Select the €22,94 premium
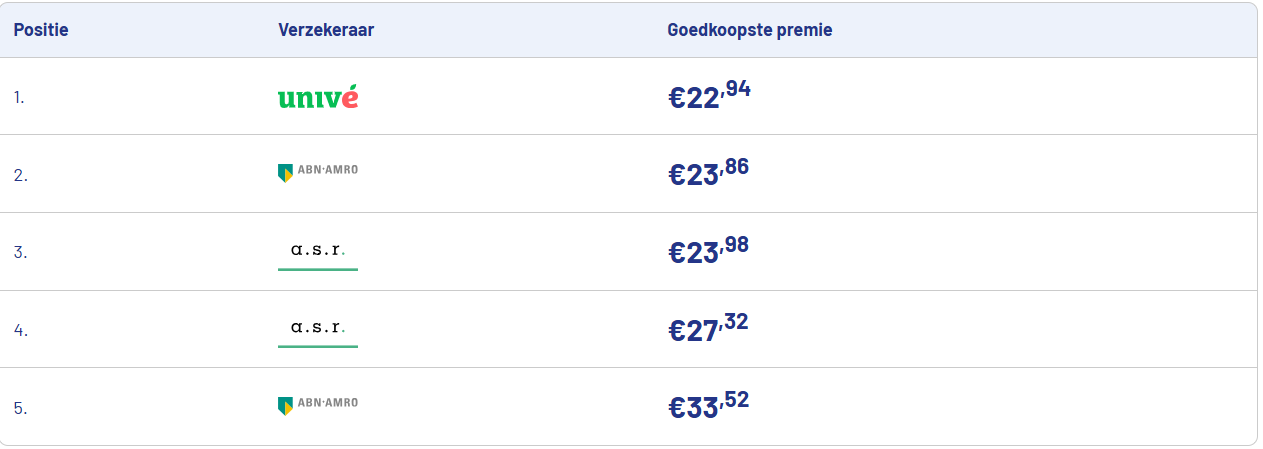This screenshot has width=1263, height=449. click(x=709, y=95)
